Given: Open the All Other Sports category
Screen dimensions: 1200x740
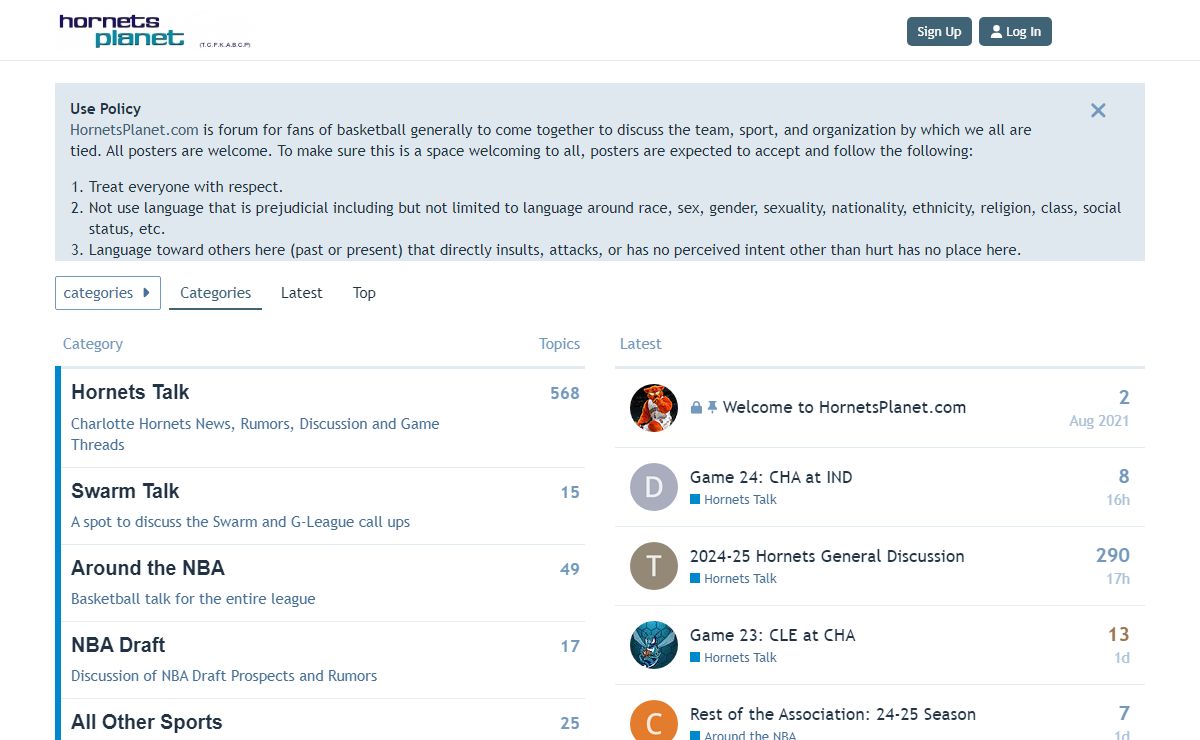Looking at the screenshot, I should pyautogui.click(x=147, y=722).
